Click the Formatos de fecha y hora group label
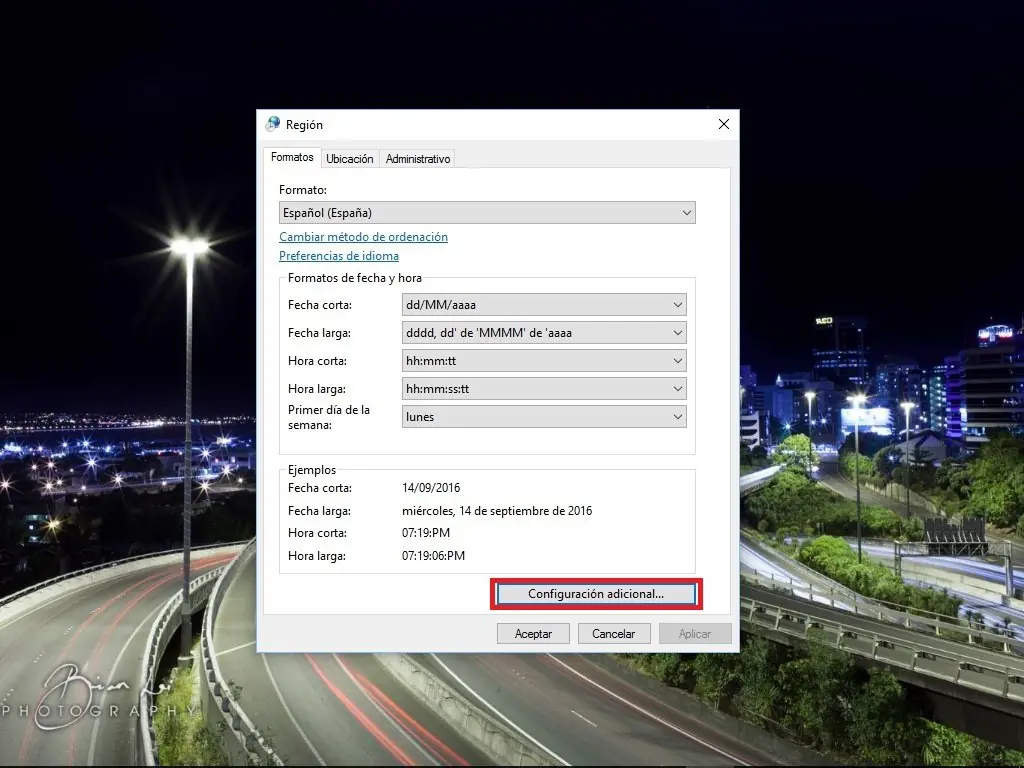1024x768 pixels. [355, 278]
